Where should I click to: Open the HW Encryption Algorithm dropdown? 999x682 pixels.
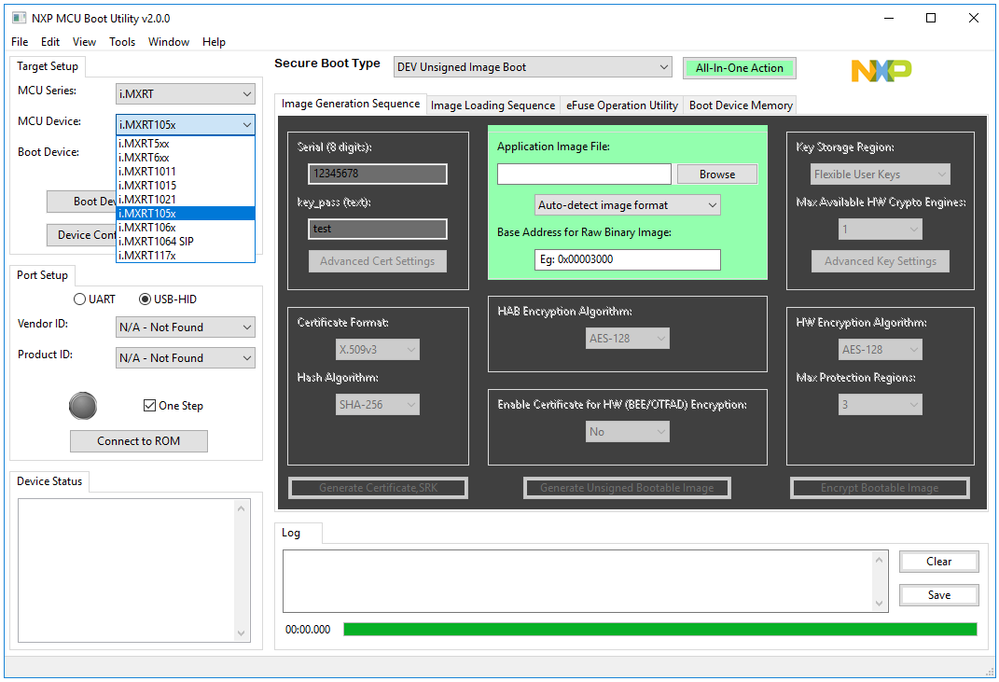point(880,349)
